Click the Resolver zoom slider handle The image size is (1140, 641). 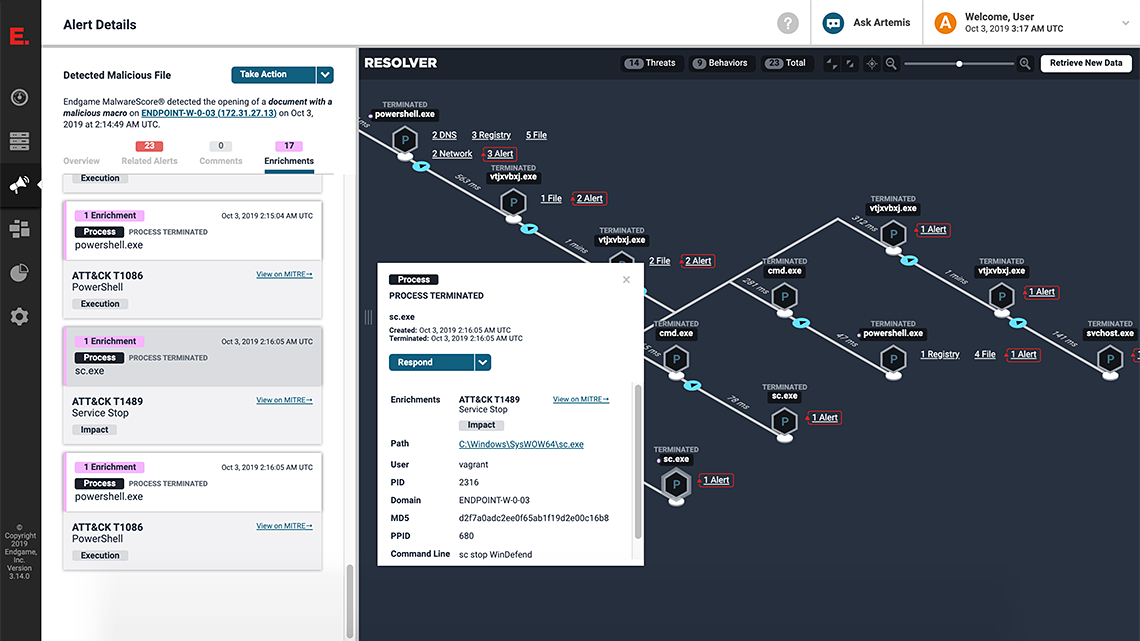click(960, 63)
